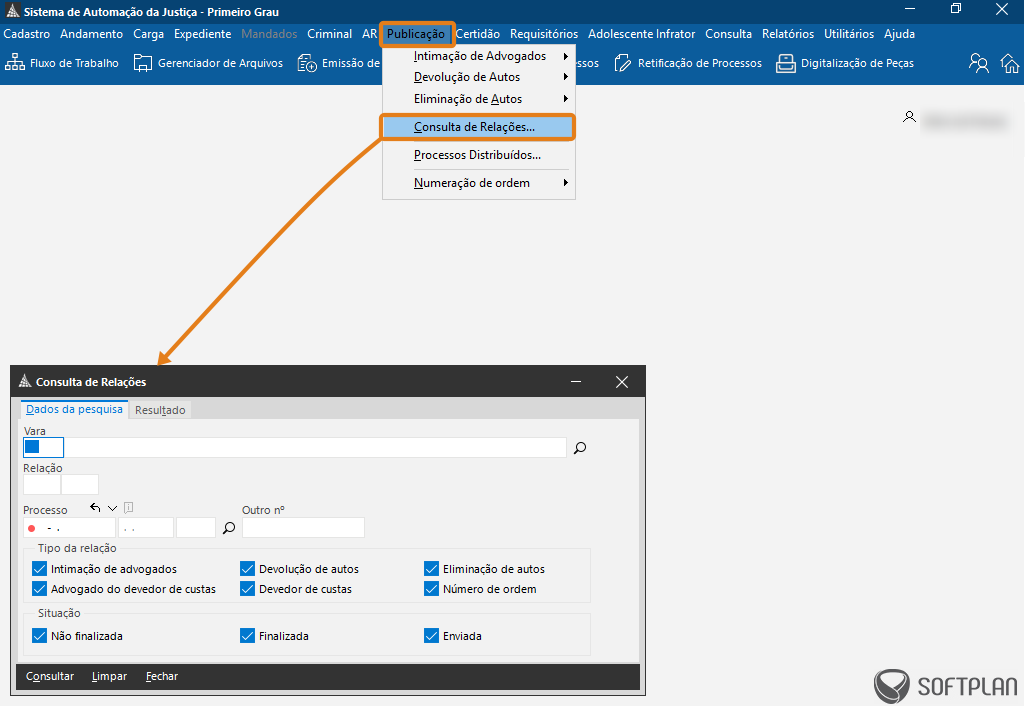Expand Eliminação de Autos submenu
Image resolution: width=1025 pixels, height=706 pixels.
479,99
